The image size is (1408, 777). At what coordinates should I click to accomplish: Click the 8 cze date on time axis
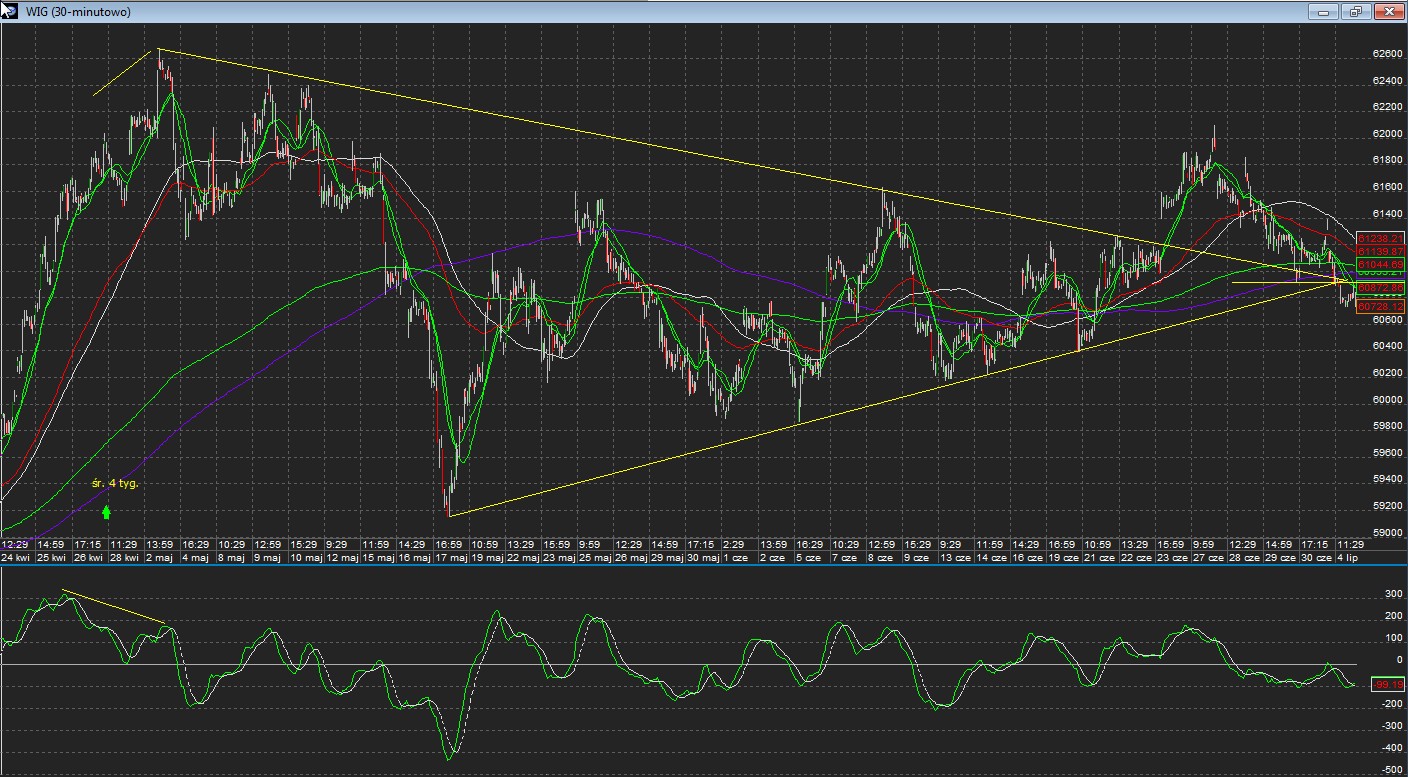click(x=881, y=557)
